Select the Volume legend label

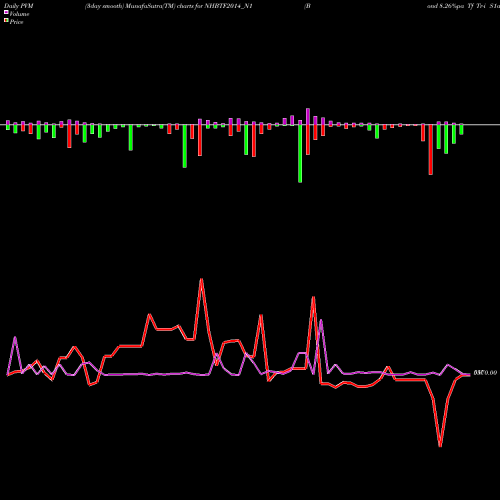click(19, 14)
